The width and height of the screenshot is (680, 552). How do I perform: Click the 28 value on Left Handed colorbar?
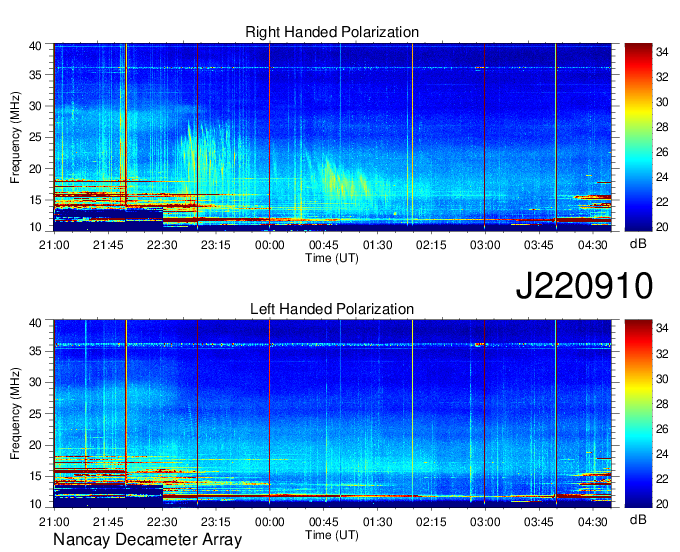(662, 404)
